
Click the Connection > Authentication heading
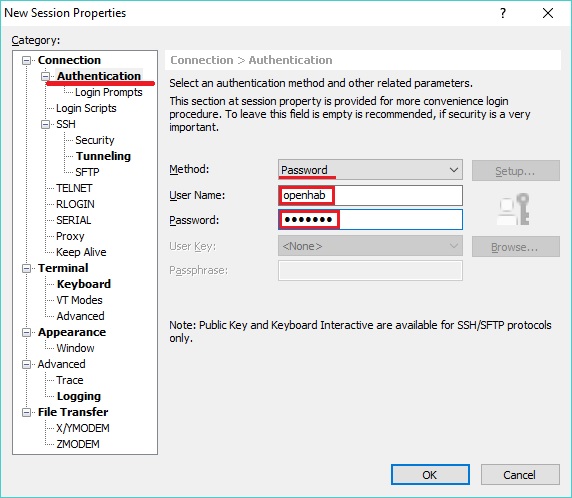pyautogui.click(x=251, y=60)
